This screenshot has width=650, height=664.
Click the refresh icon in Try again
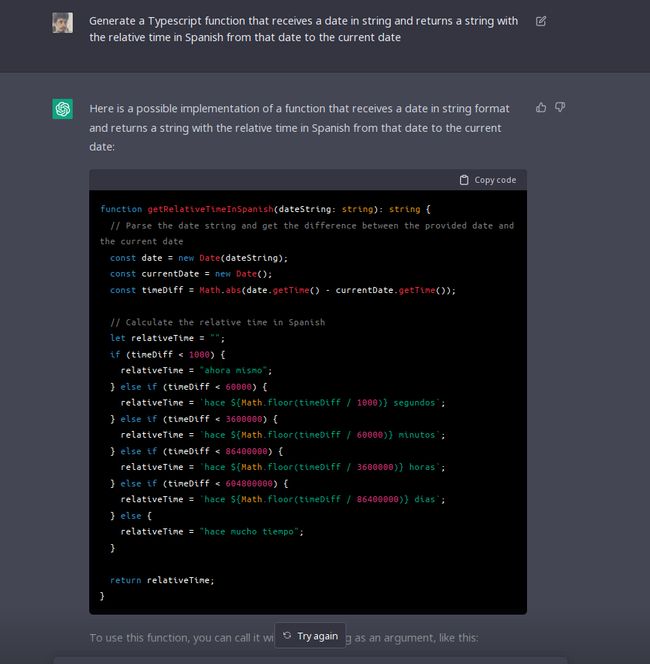[x=287, y=636]
